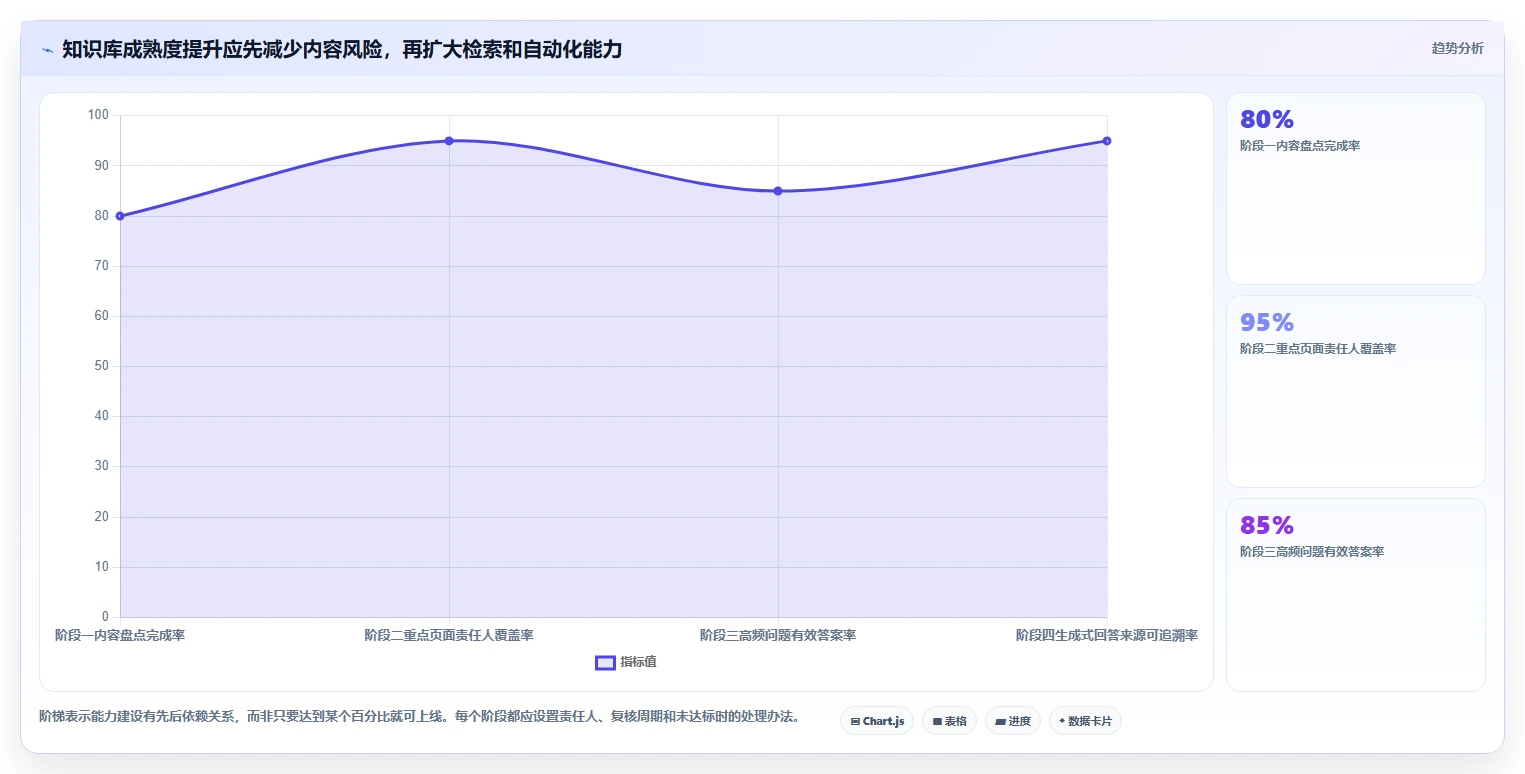This screenshot has width=1525, height=774.
Task: Click the 80% card value
Action: point(1267,119)
